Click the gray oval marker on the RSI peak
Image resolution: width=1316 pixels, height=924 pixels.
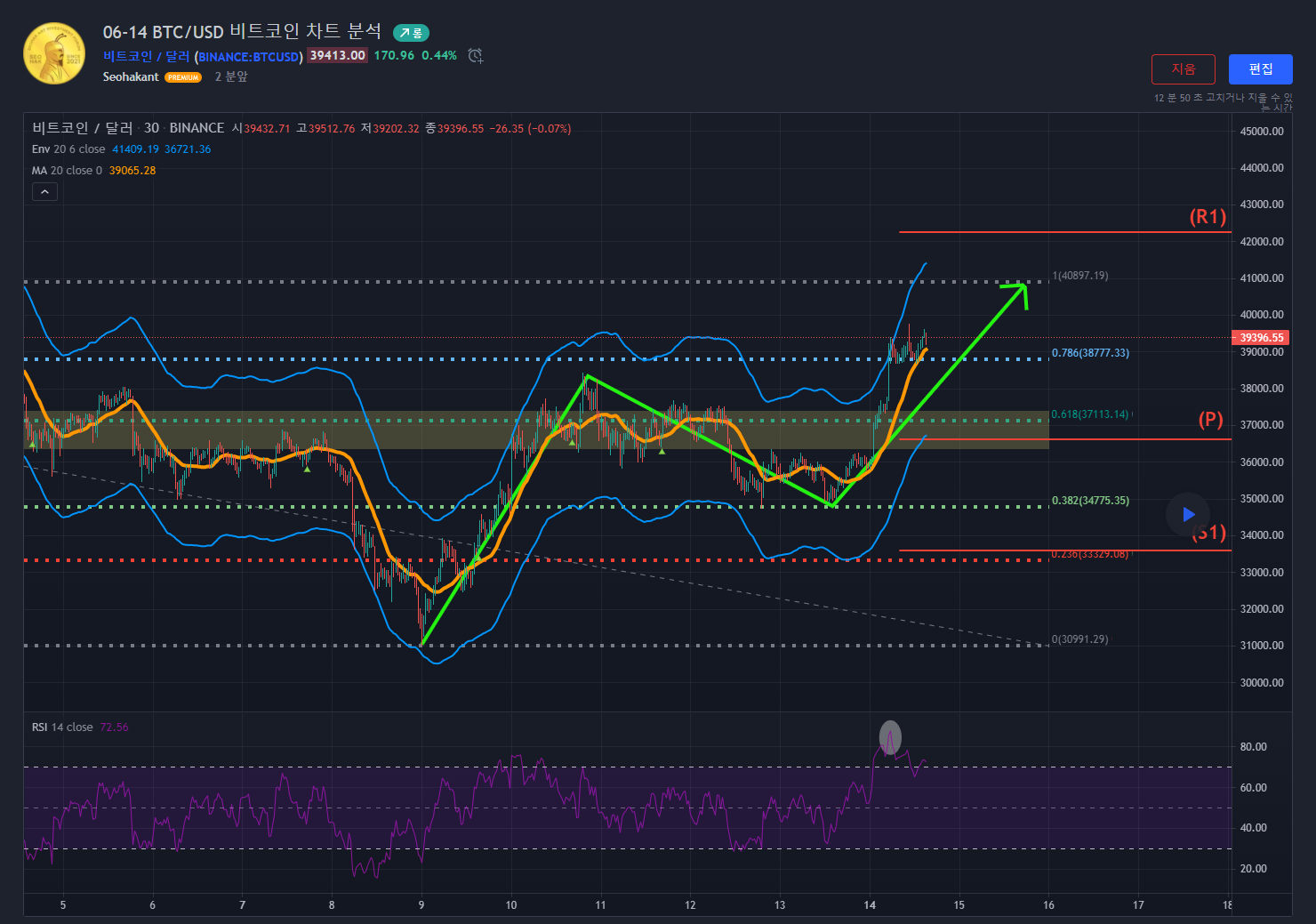coord(890,737)
